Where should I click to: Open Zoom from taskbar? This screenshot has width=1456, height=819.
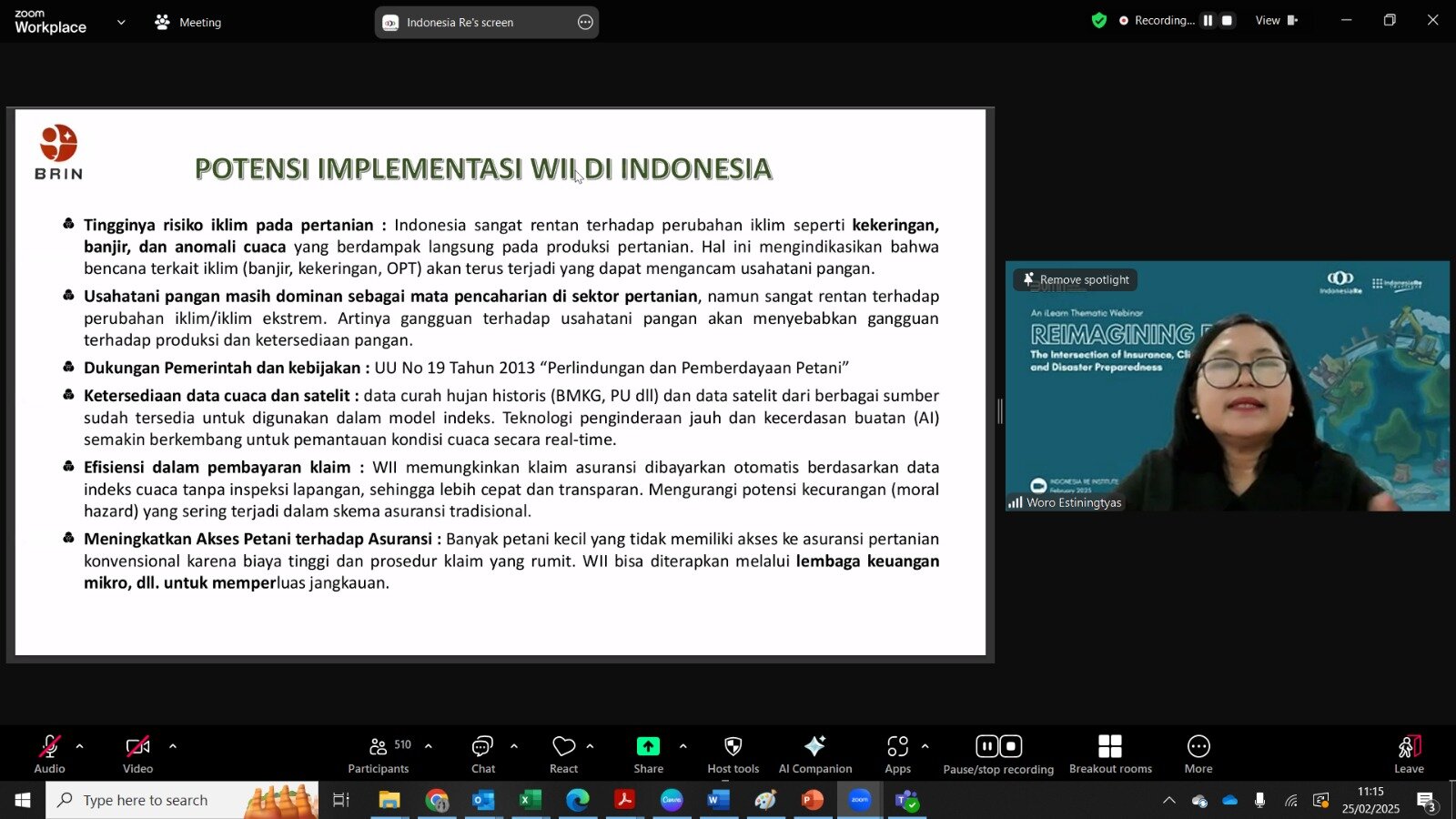[x=860, y=800]
